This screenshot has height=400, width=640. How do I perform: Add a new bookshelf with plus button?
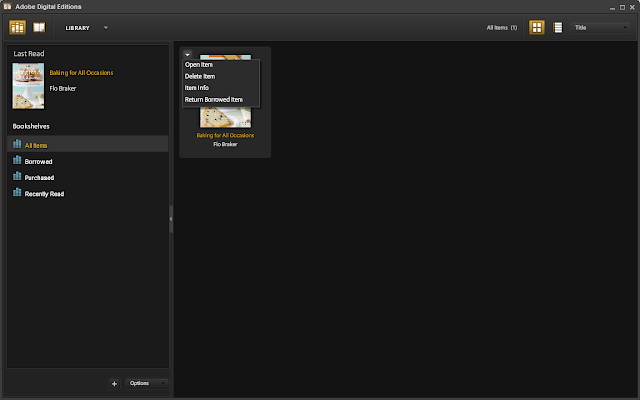[x=114, y=384]
